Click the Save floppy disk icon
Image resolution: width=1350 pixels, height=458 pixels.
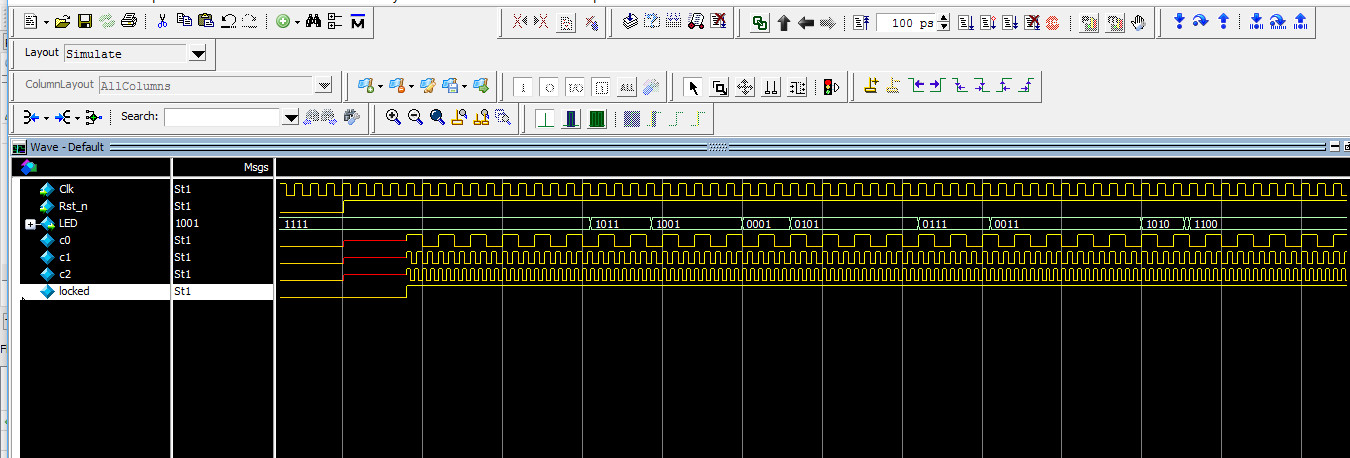point(85,21)
